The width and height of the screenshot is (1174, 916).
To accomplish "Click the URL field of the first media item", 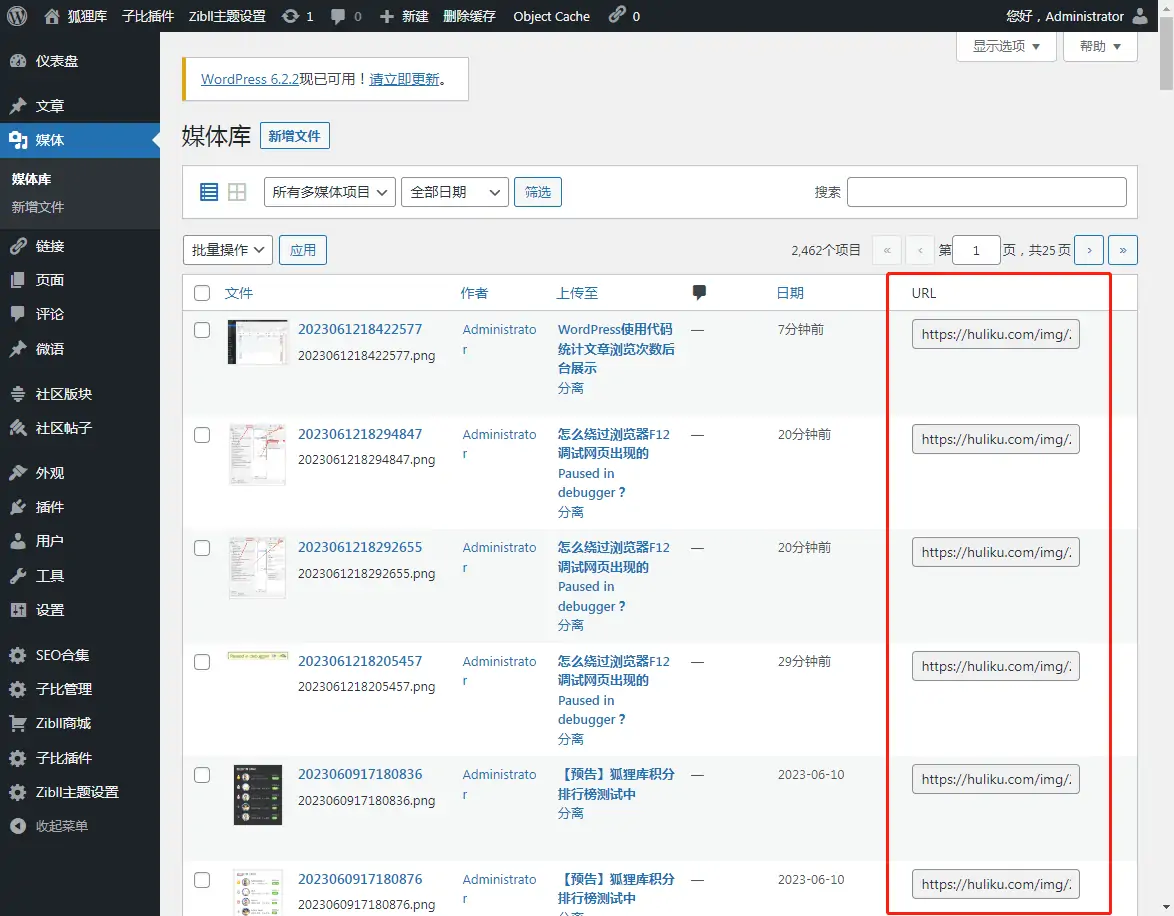I will [995, 333].
